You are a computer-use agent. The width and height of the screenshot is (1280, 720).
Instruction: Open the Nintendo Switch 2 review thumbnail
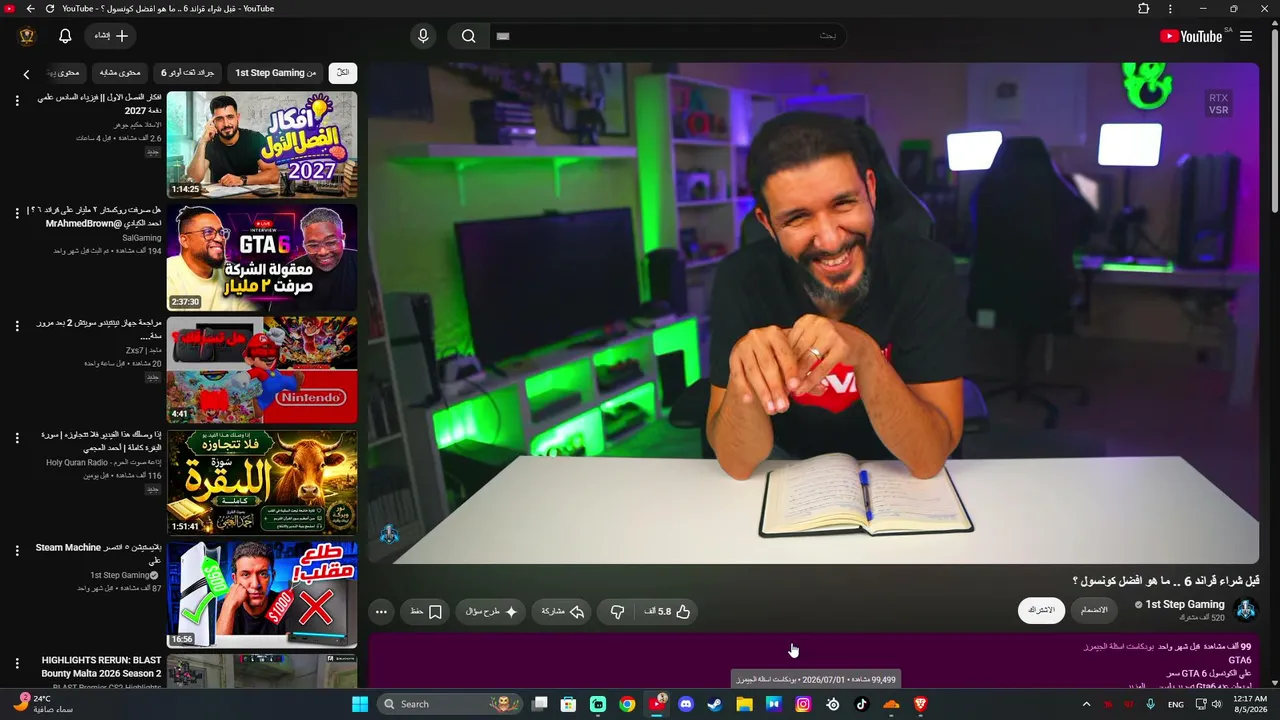[262, 371]
